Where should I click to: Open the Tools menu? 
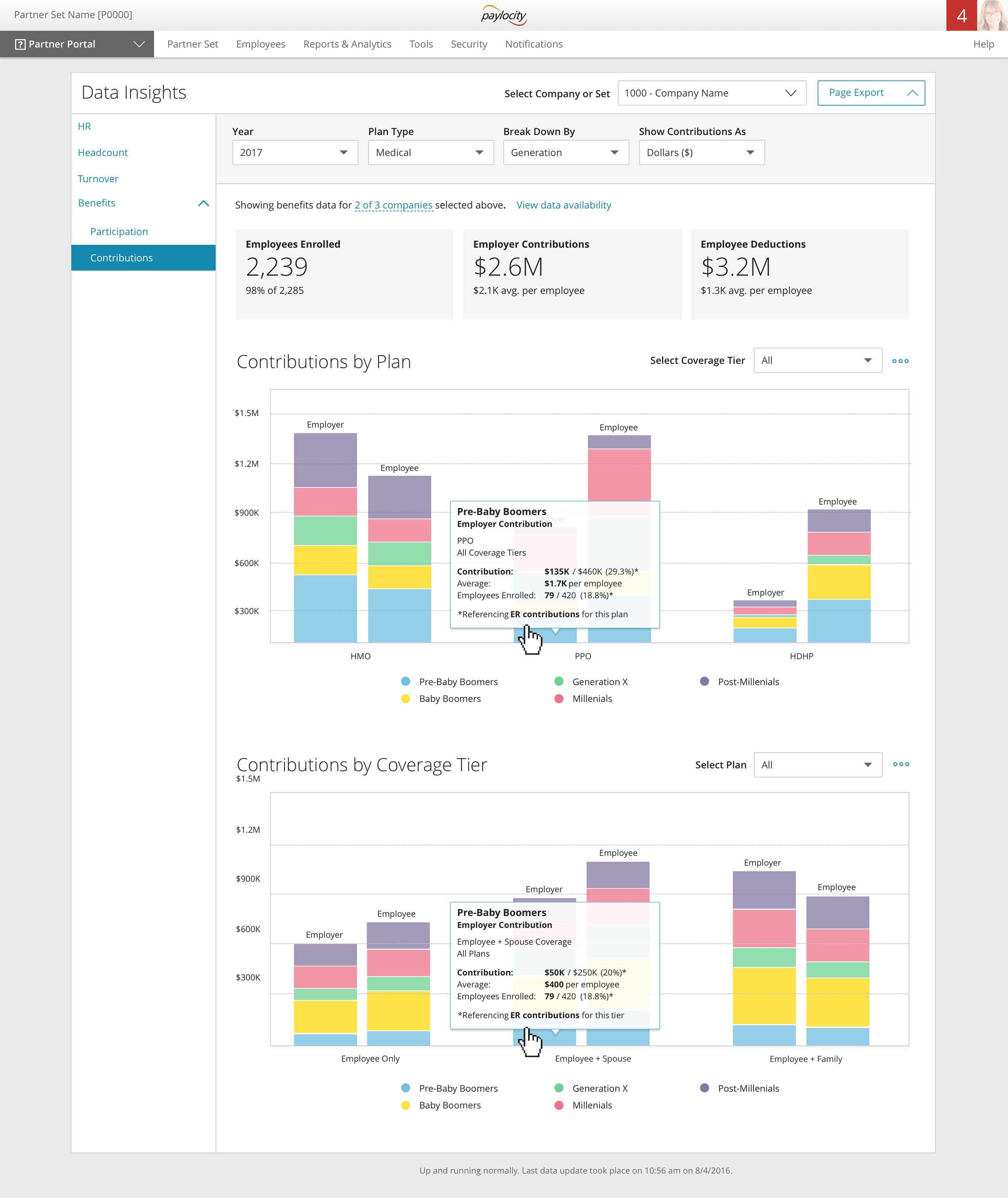pyautogui.click(x=421, y=45)
